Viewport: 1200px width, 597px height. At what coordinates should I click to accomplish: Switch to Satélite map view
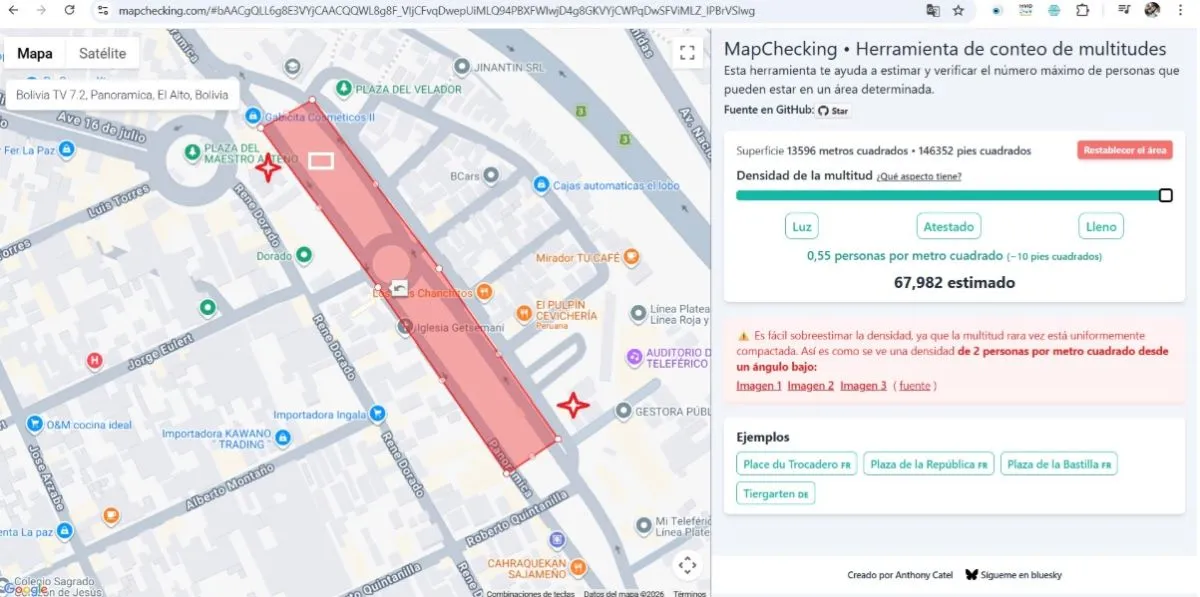(x=102, y=54)
